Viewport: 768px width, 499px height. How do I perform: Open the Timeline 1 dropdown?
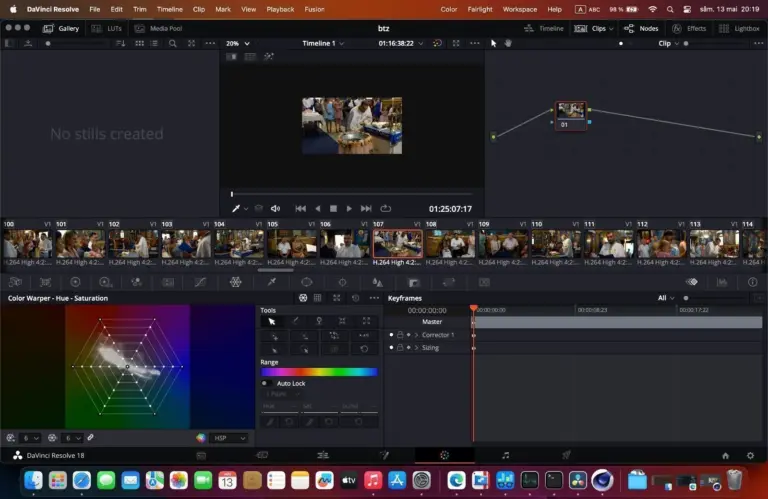pos(323,43)
